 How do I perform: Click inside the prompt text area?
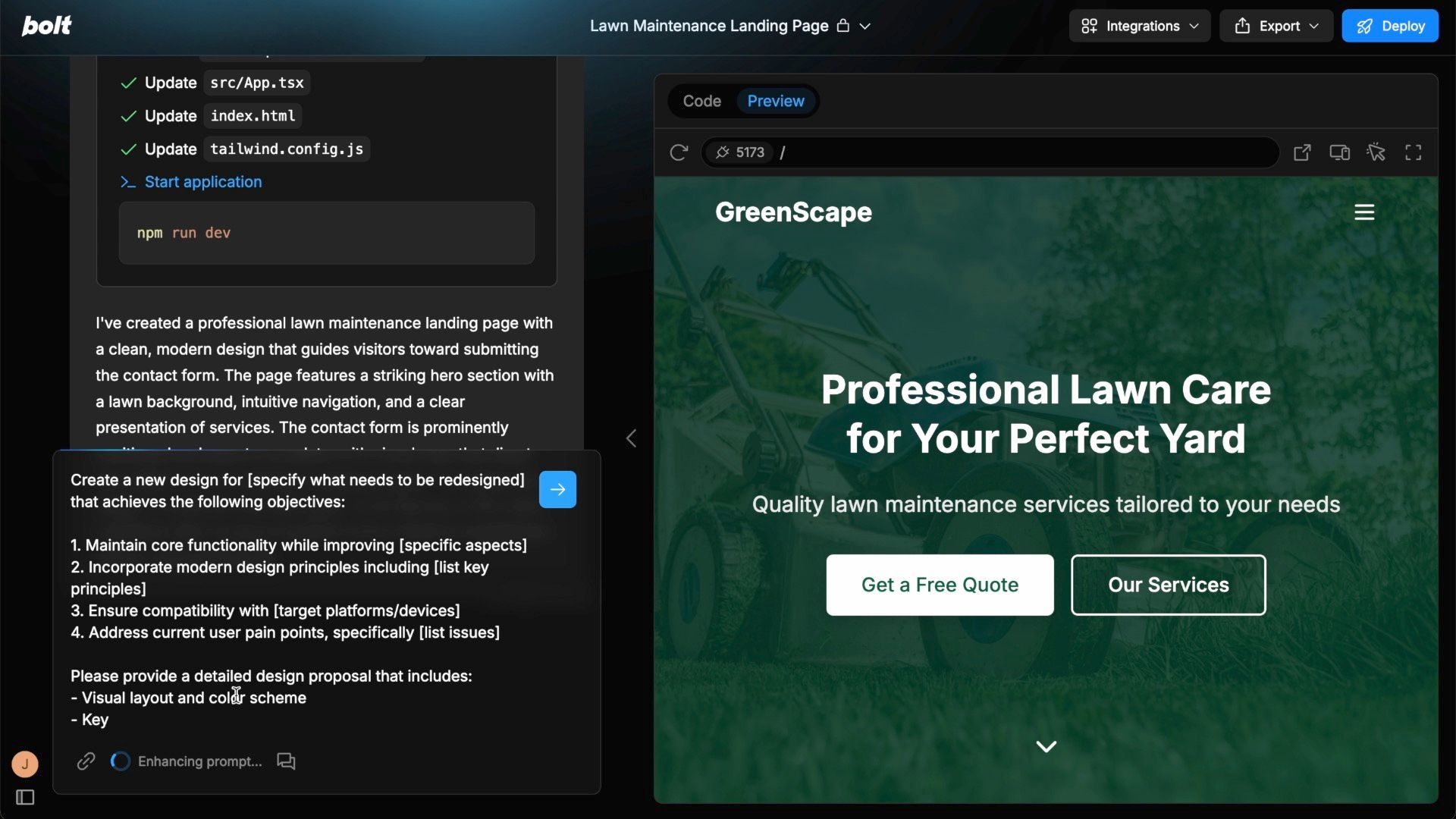tap(300, 599)
